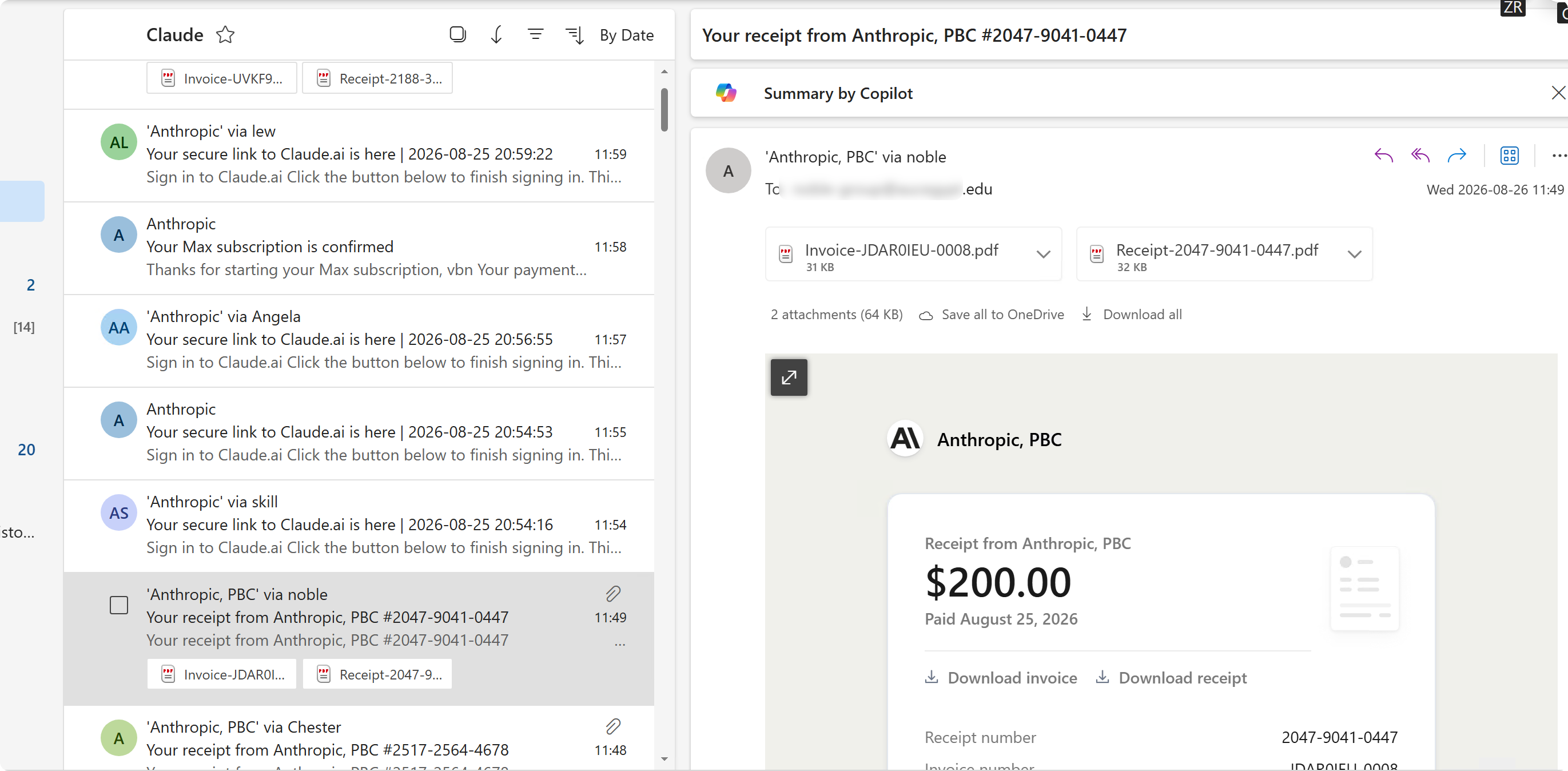Click the Download receipt link
The width and height of the screenshot is (1568, 771).
[1171, 678]
